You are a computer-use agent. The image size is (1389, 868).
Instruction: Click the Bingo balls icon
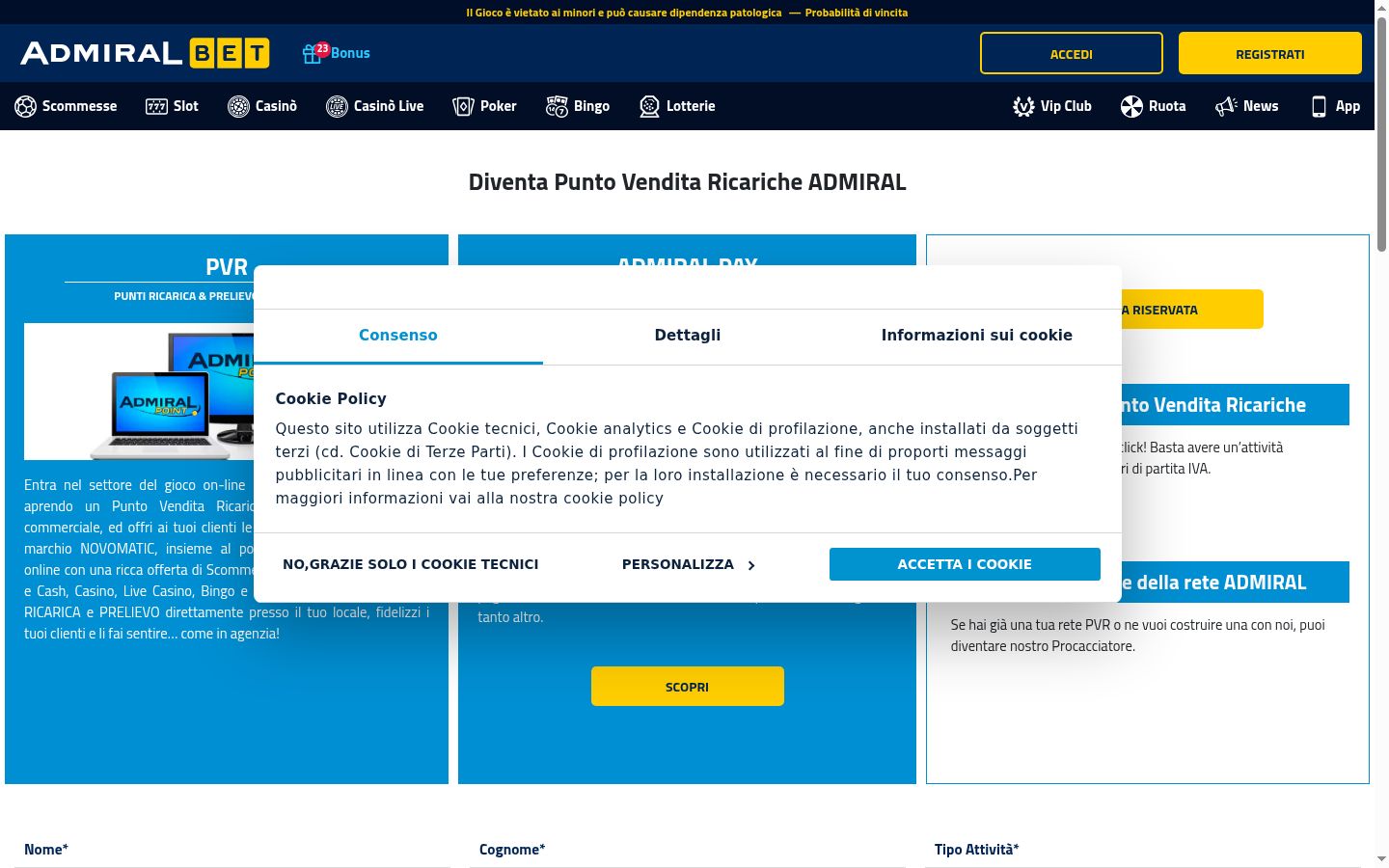557,106
